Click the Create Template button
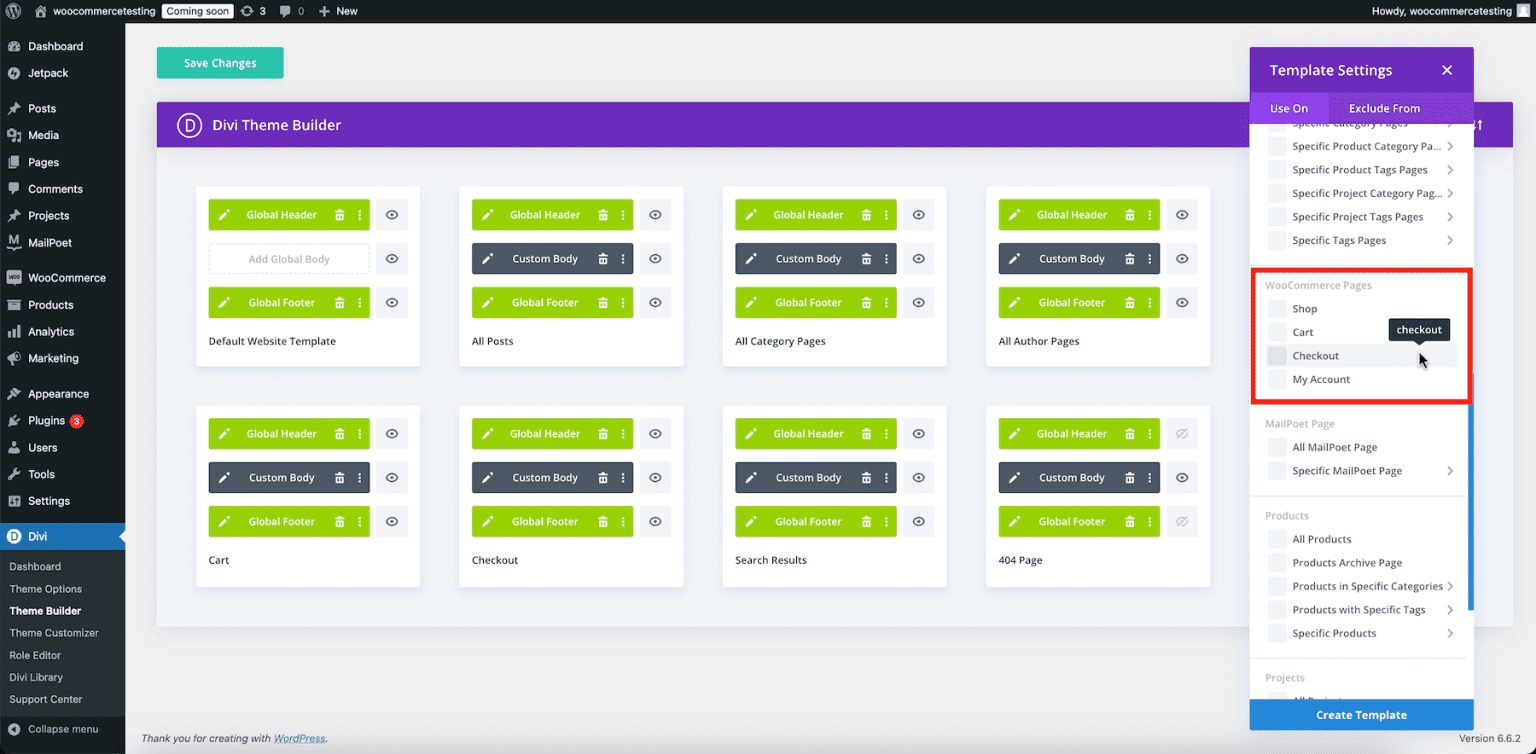This screenshot has width=1536, height=754. click(x=1361, y=715)
